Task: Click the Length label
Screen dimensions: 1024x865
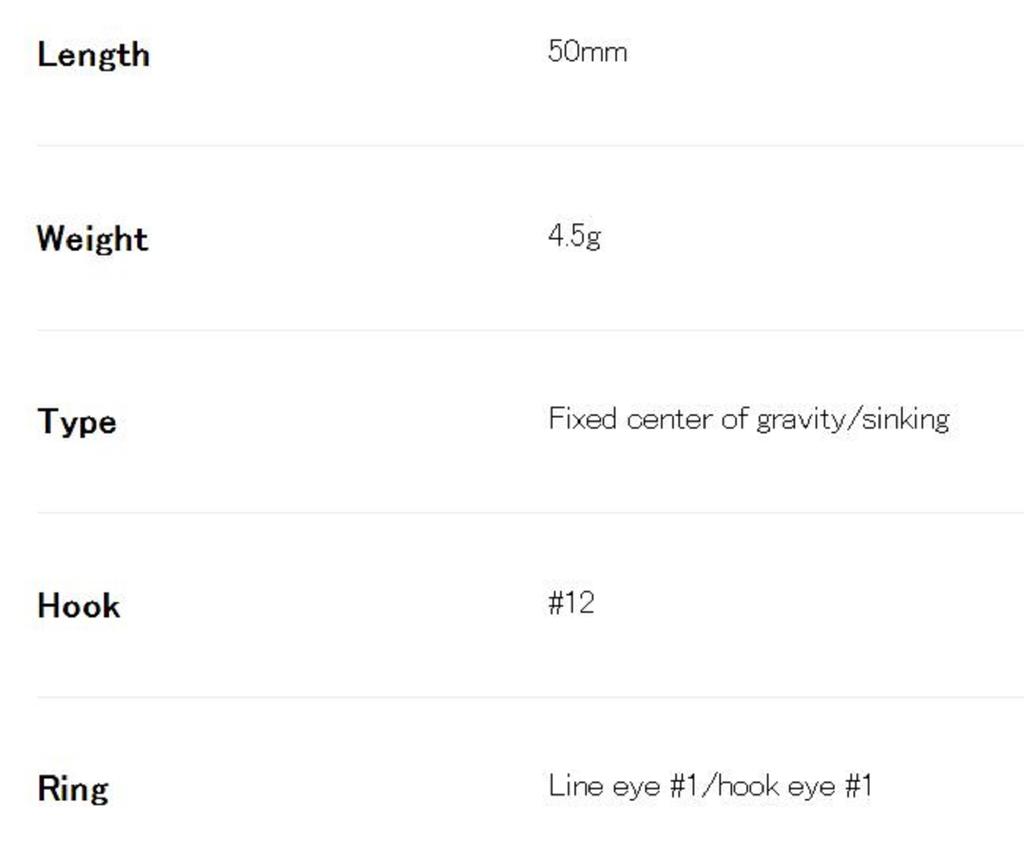Action: tap(93, 54)
